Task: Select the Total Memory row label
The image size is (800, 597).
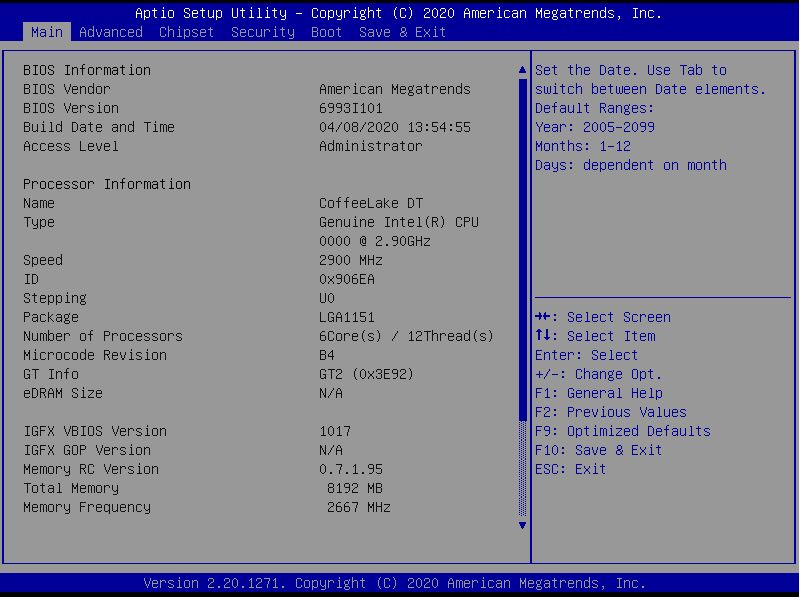Action: pos(71,488)
